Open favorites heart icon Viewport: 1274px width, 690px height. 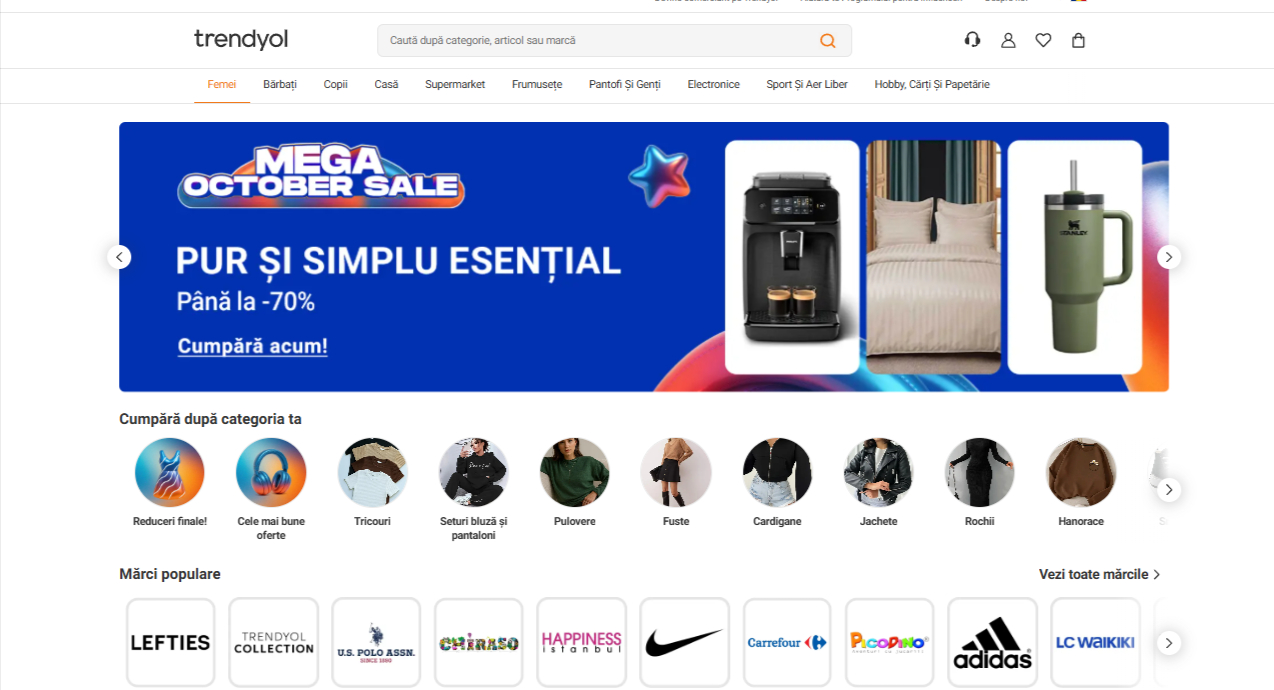pyautogui.click(x=1043, y=40)
